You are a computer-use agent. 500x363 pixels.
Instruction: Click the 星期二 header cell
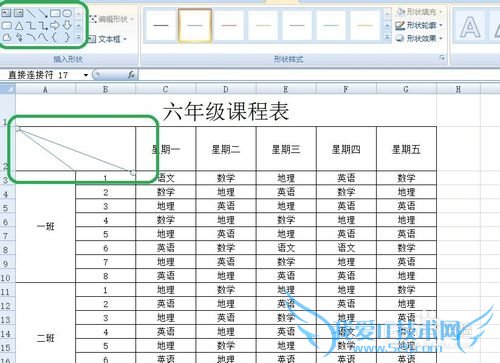tap(226, 149)
